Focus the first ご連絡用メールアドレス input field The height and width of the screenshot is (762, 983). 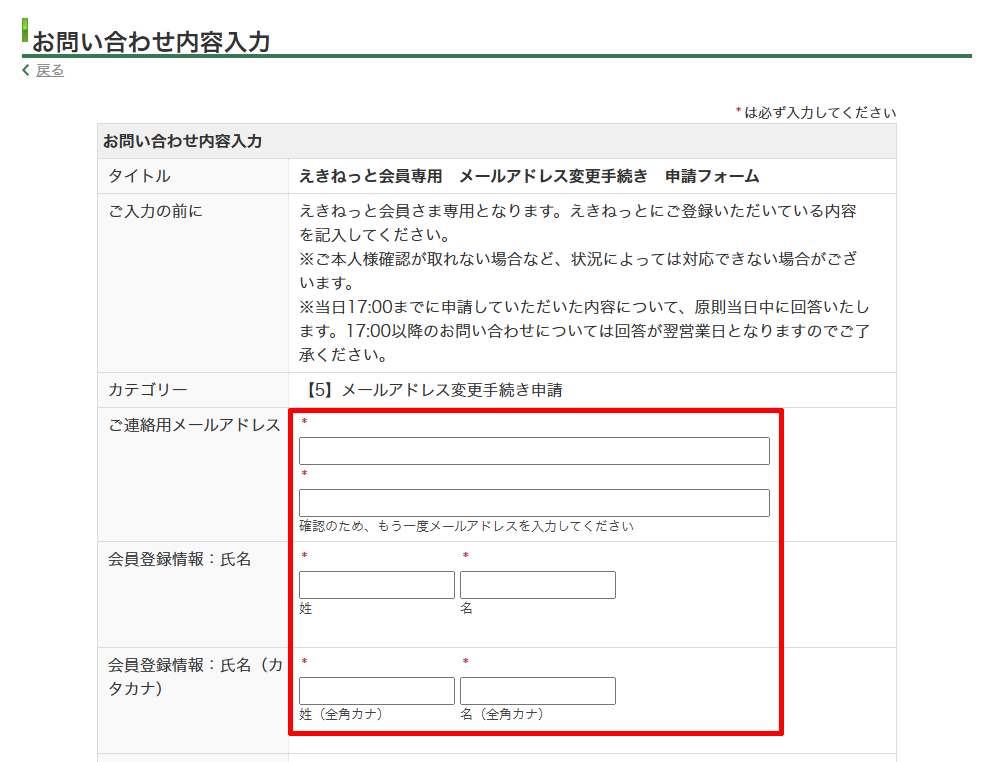(x=534, y=451)
